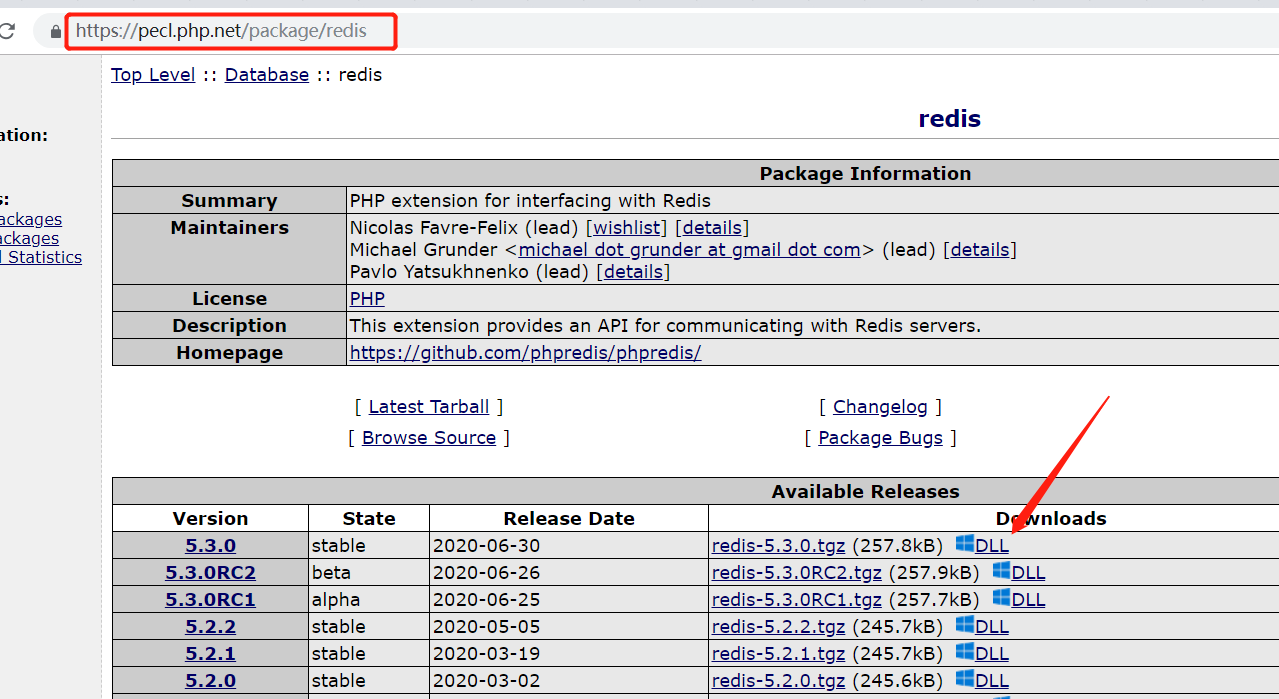
Task: Click the Windows icon in the redis-5.2.2 row
Action: coord(964,624)
